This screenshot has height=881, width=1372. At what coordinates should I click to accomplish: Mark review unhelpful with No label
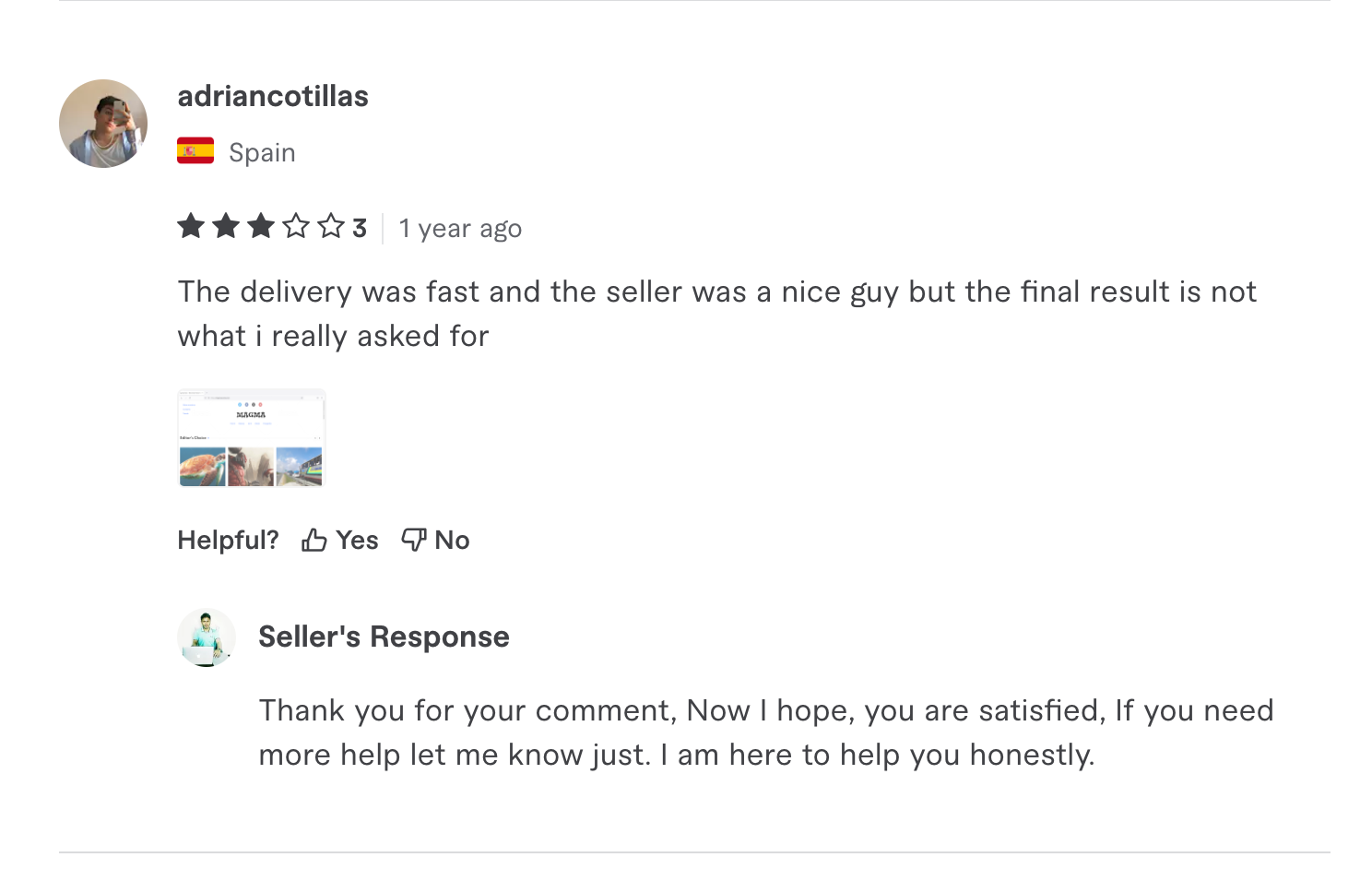[x=452, y=540]
